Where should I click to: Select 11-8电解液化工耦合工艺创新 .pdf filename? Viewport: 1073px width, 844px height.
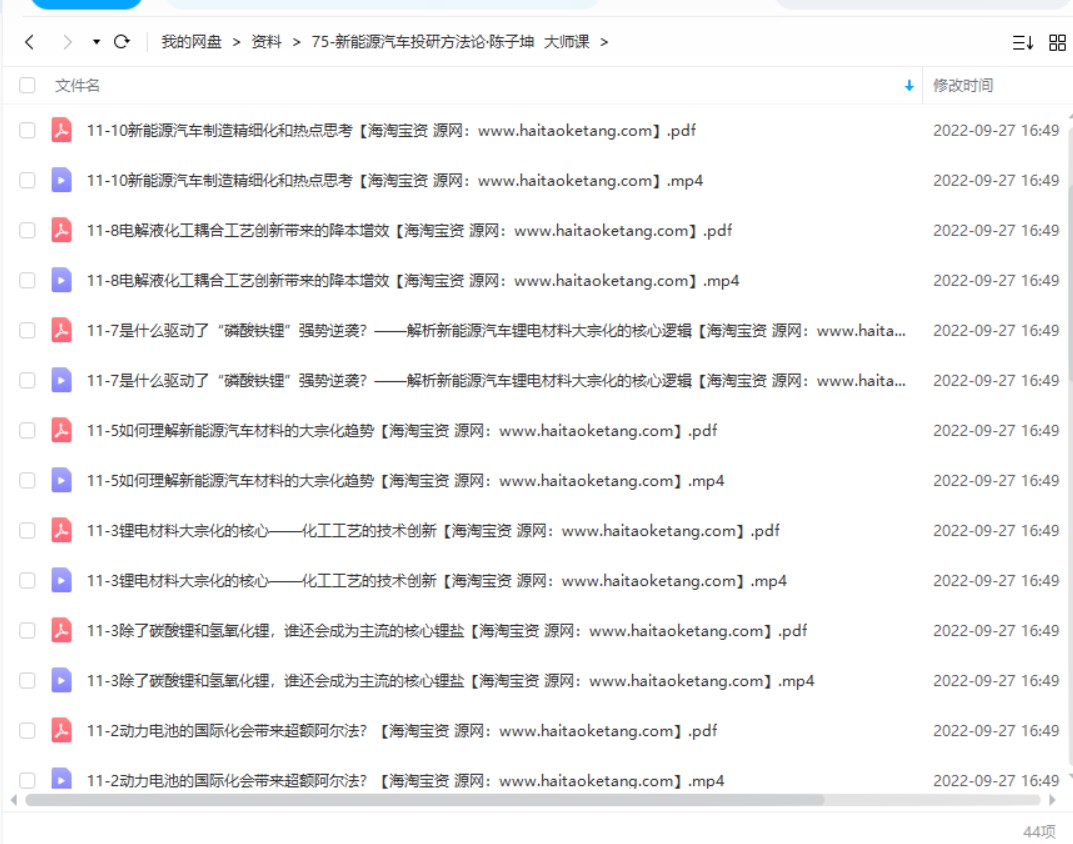coord(409,230)
